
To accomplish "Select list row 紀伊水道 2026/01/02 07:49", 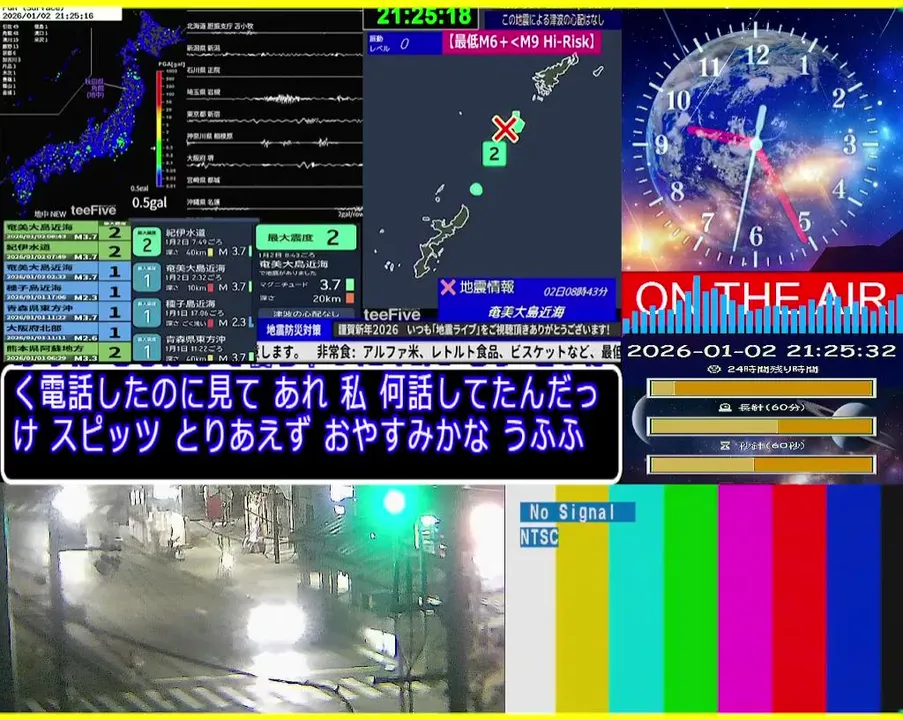I will click(67, 251).
